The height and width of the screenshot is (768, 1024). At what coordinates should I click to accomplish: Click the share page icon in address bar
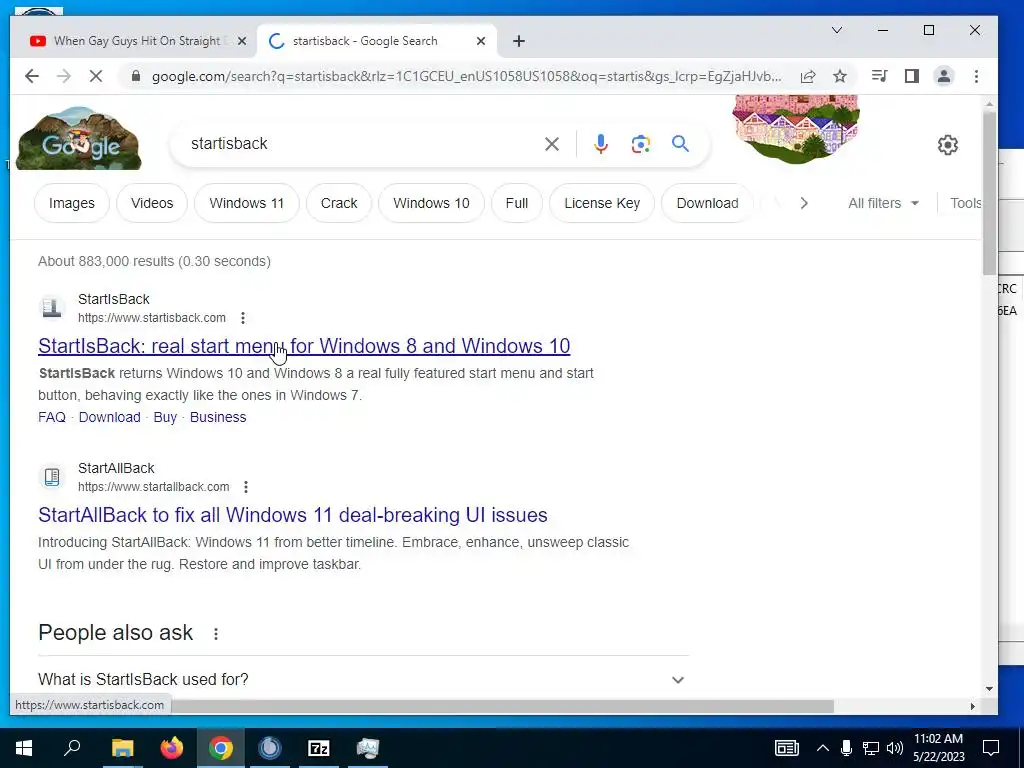(x=808, y=76)
